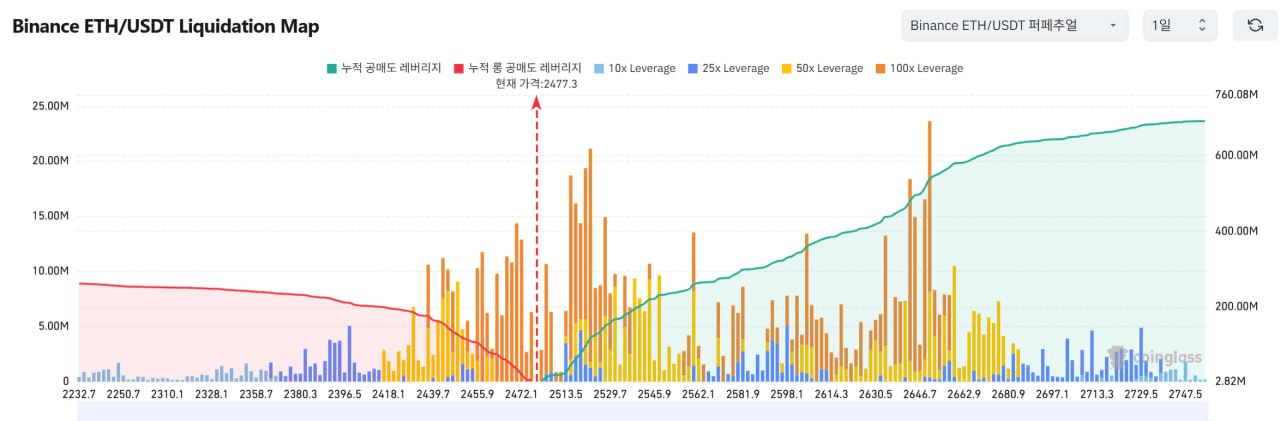Viewport: 1280px width, 421px height.
Task: Toggle 25x Leverage series visibility
Action: coord(728,68)
